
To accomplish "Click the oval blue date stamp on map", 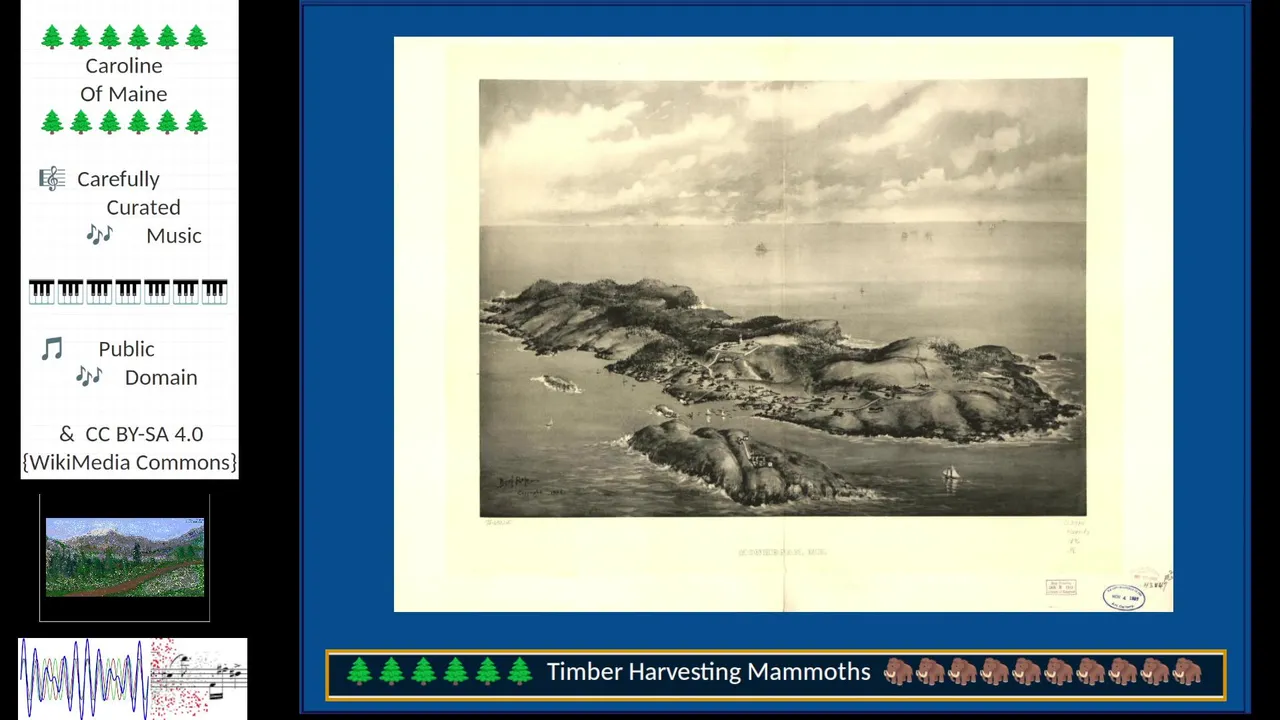I will (x=1124, y=597).
